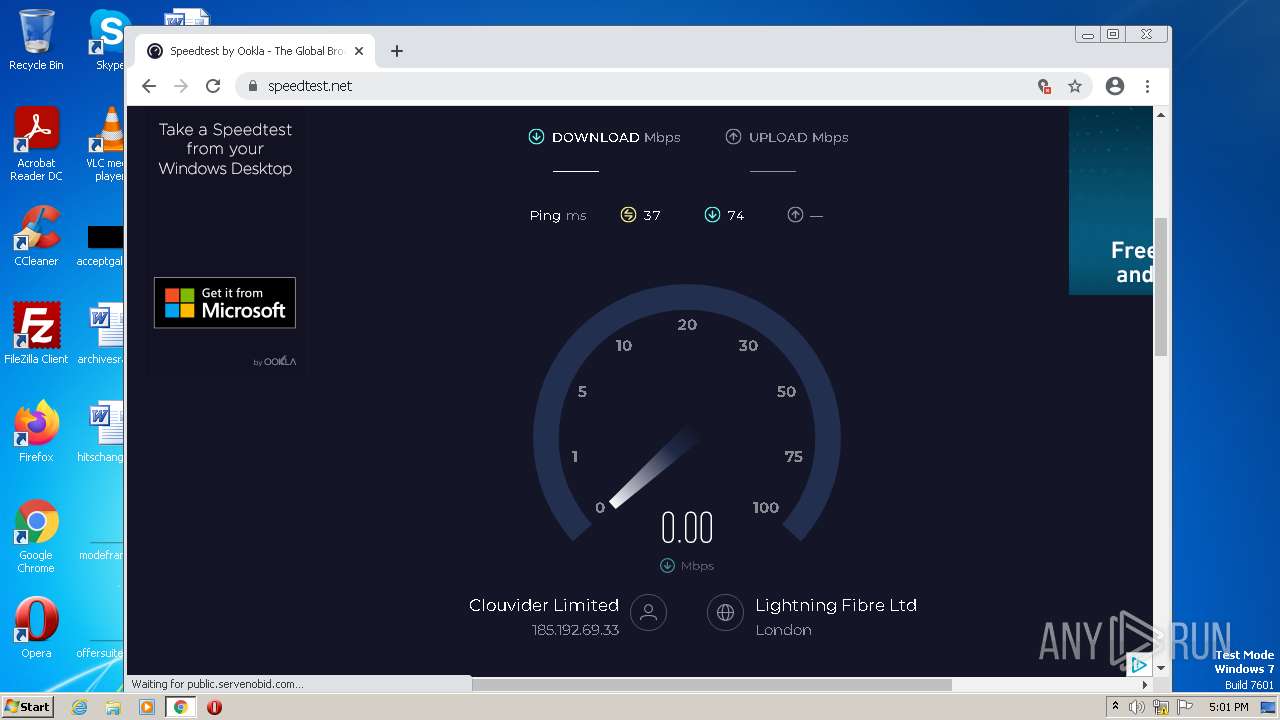
Task: Open CCleaner desktop shortcut
Action: point(36,236)
